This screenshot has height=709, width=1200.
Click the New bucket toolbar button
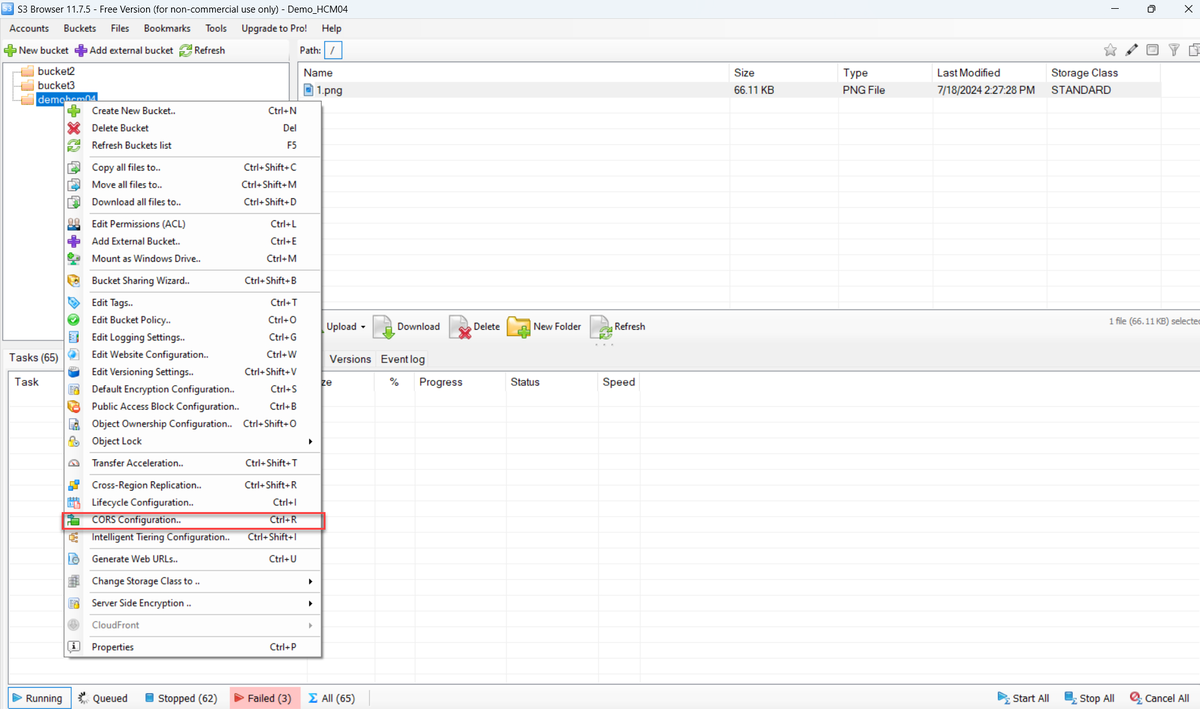37,50
